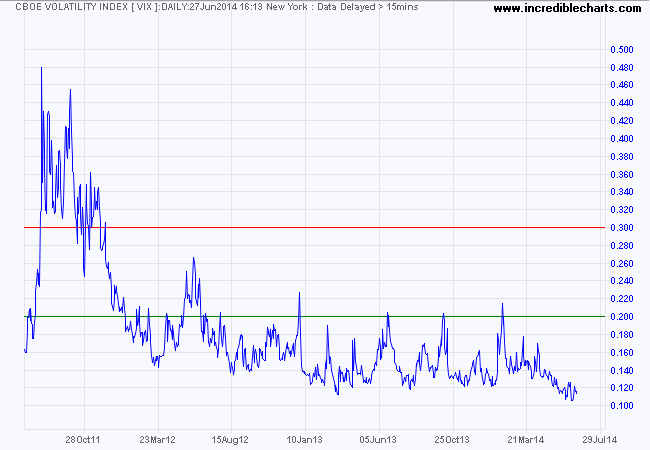Click the 0.140 y-axis label

pyautogui.click(x=622, y=370)
